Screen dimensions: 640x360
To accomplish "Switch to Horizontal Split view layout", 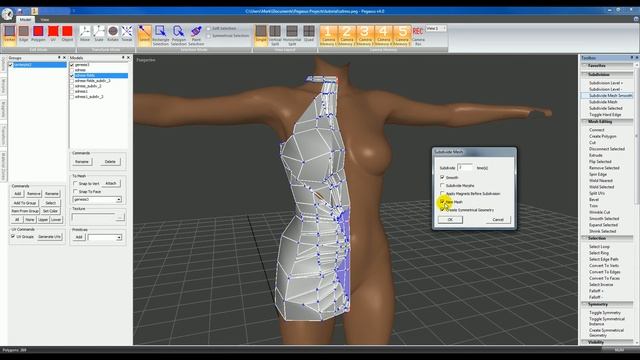I will click(x=292, y=35).
